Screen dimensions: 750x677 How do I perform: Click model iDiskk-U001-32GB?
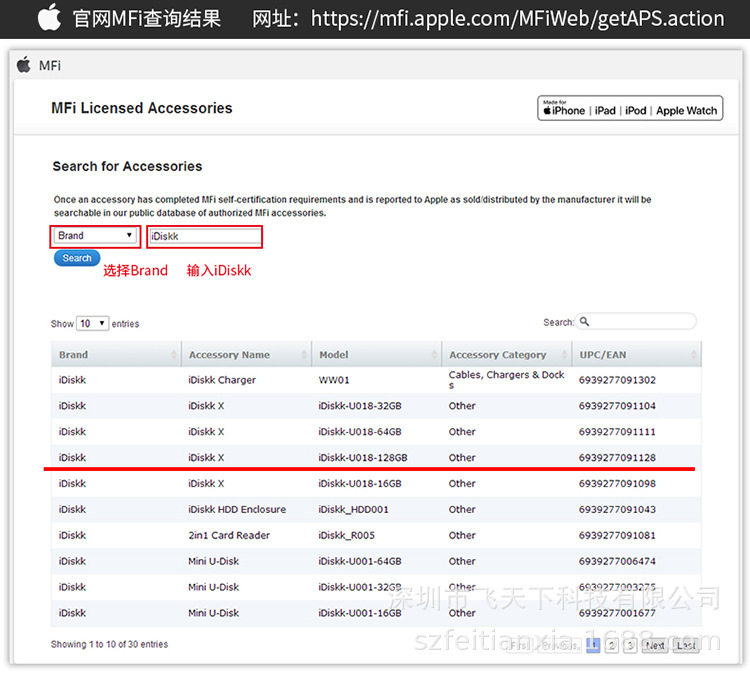pyautogui.click(x=360, y=587)
